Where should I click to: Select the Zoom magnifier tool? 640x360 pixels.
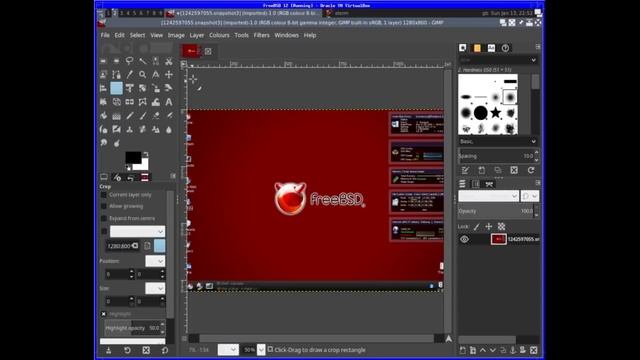click(142, 75)
